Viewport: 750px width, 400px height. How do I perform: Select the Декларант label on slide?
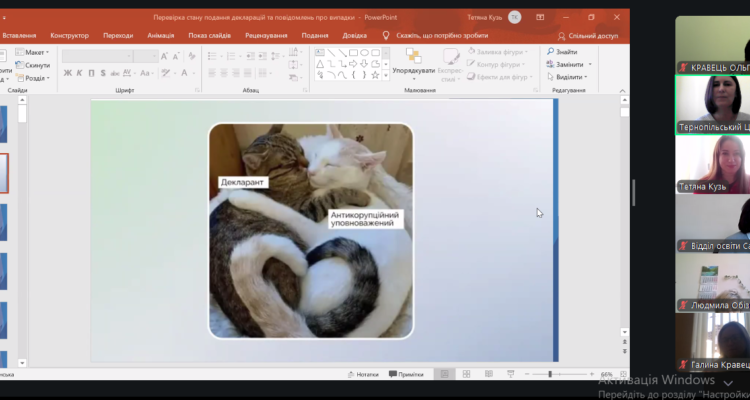point(243,183)
